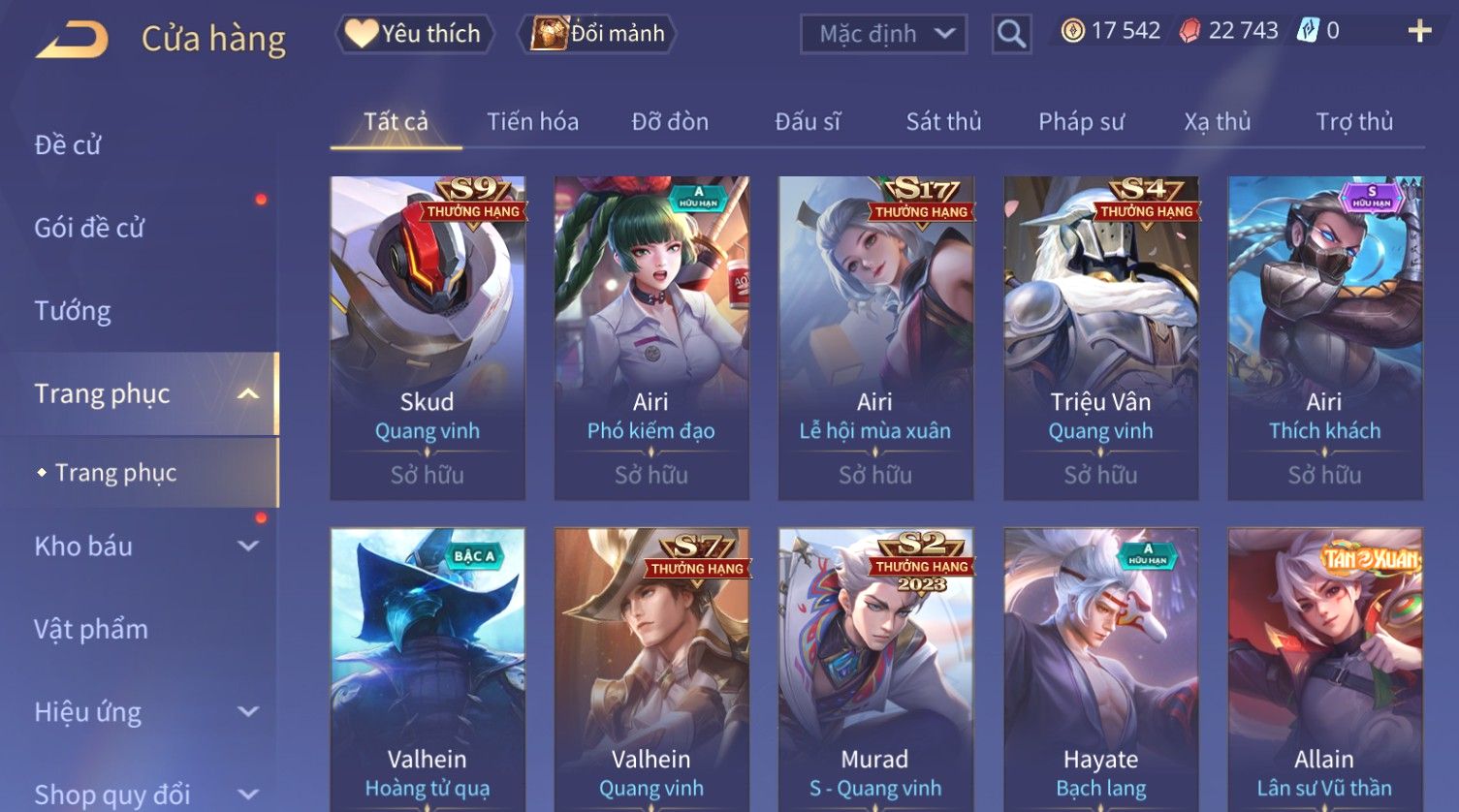This screenshot has width=1459, height=812.
Task: Click the gold coin balance icon
Action: tap(1072, 31)
